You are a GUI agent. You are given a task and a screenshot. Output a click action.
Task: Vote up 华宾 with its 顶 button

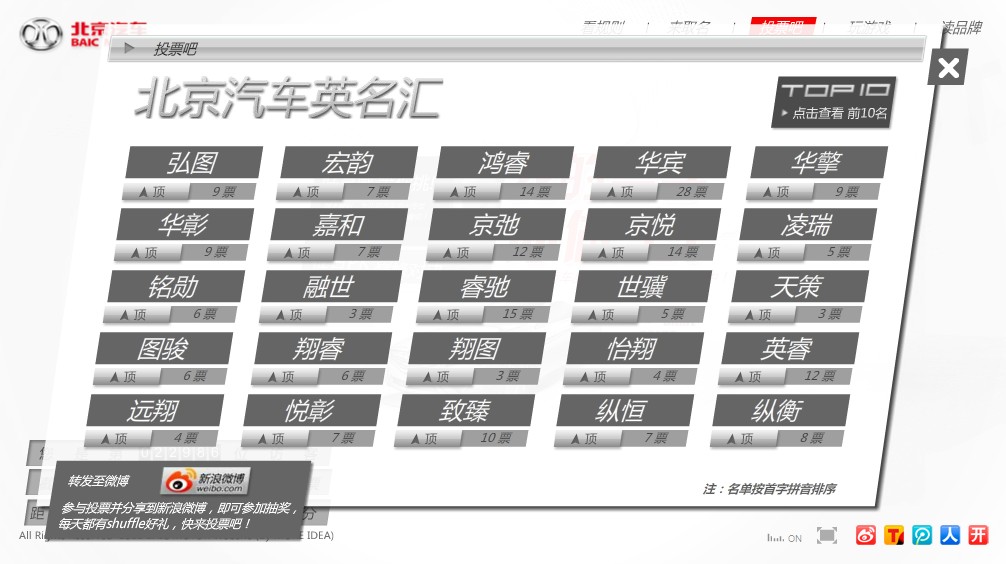tap(623, 191)
